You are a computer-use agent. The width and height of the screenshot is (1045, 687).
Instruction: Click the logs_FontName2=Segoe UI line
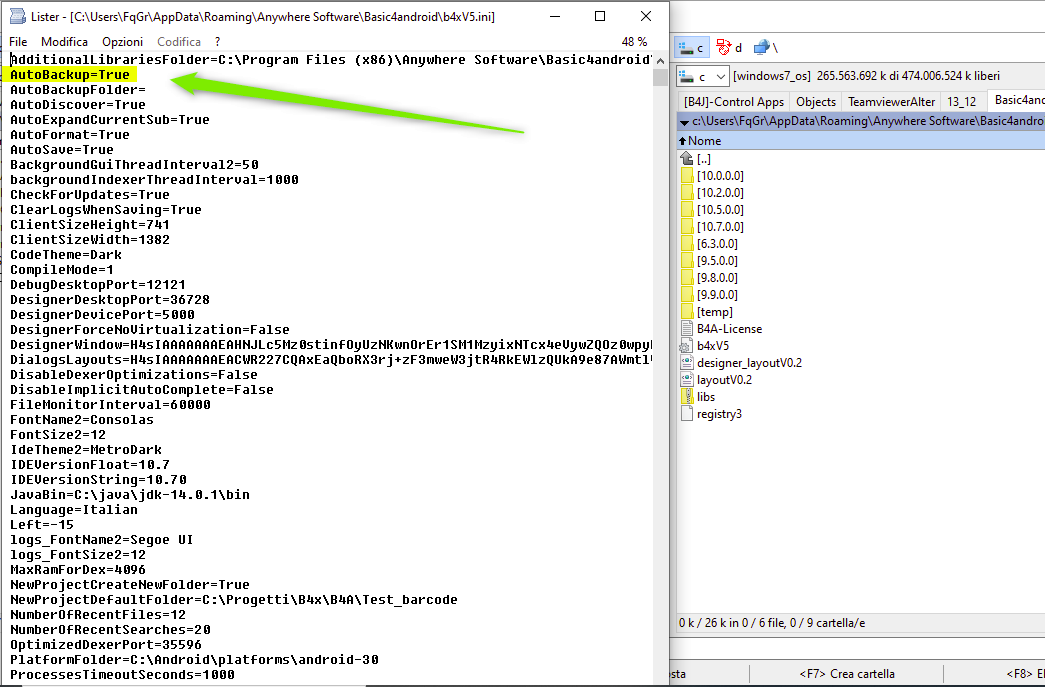[102, 540]
